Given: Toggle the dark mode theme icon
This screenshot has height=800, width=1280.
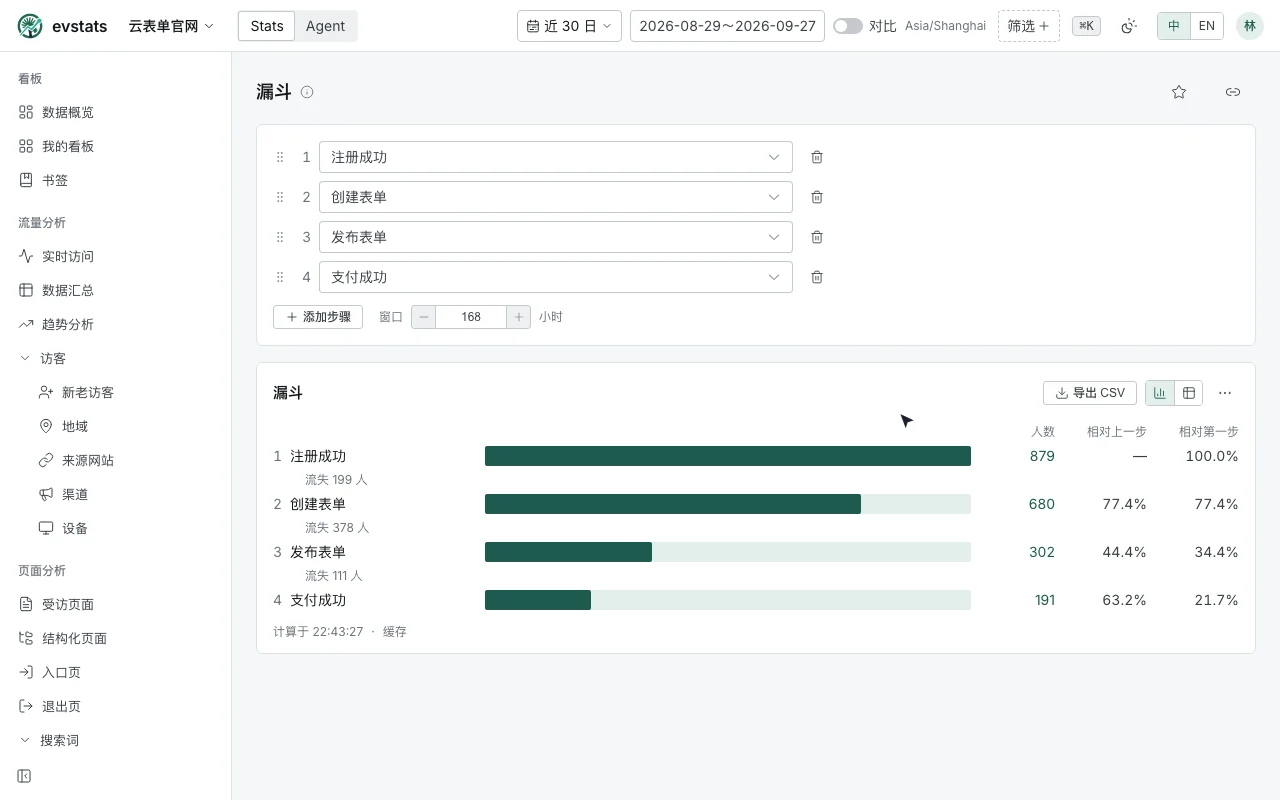Looking at the screenshot, I should tap(1129, 26).
